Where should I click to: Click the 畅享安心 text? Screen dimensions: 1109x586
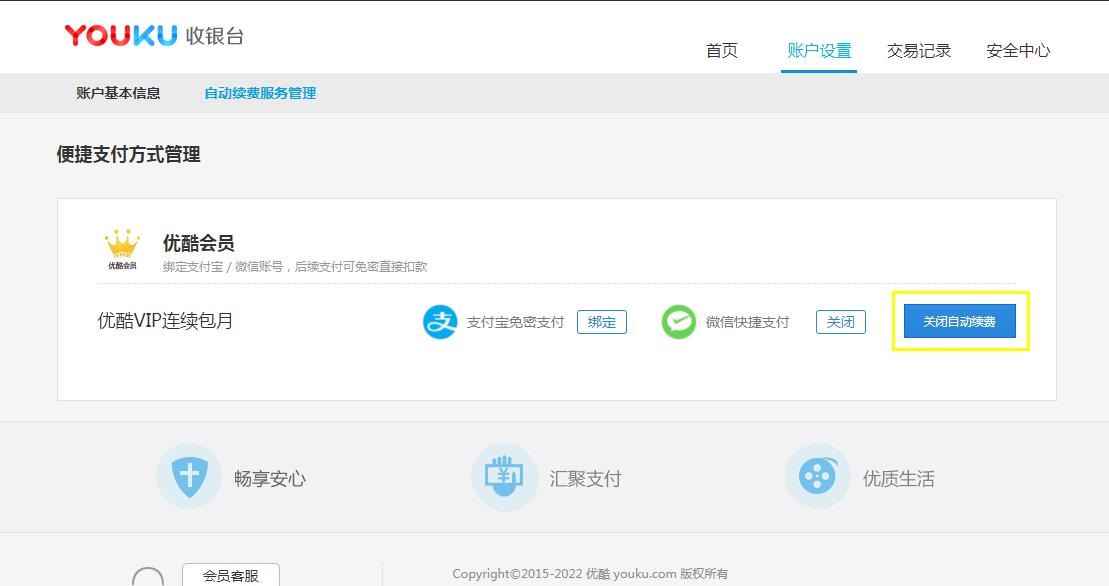269,479
